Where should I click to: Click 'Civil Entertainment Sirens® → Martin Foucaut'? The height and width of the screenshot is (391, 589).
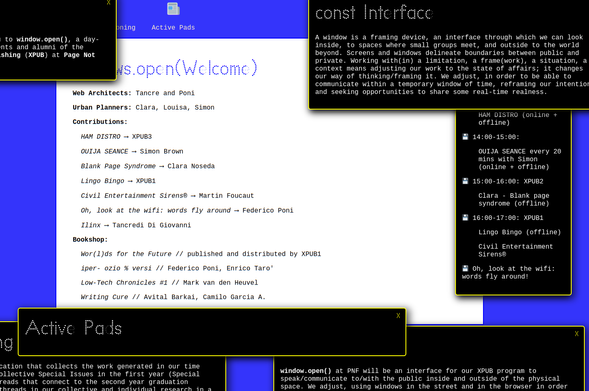click(167, 196)
